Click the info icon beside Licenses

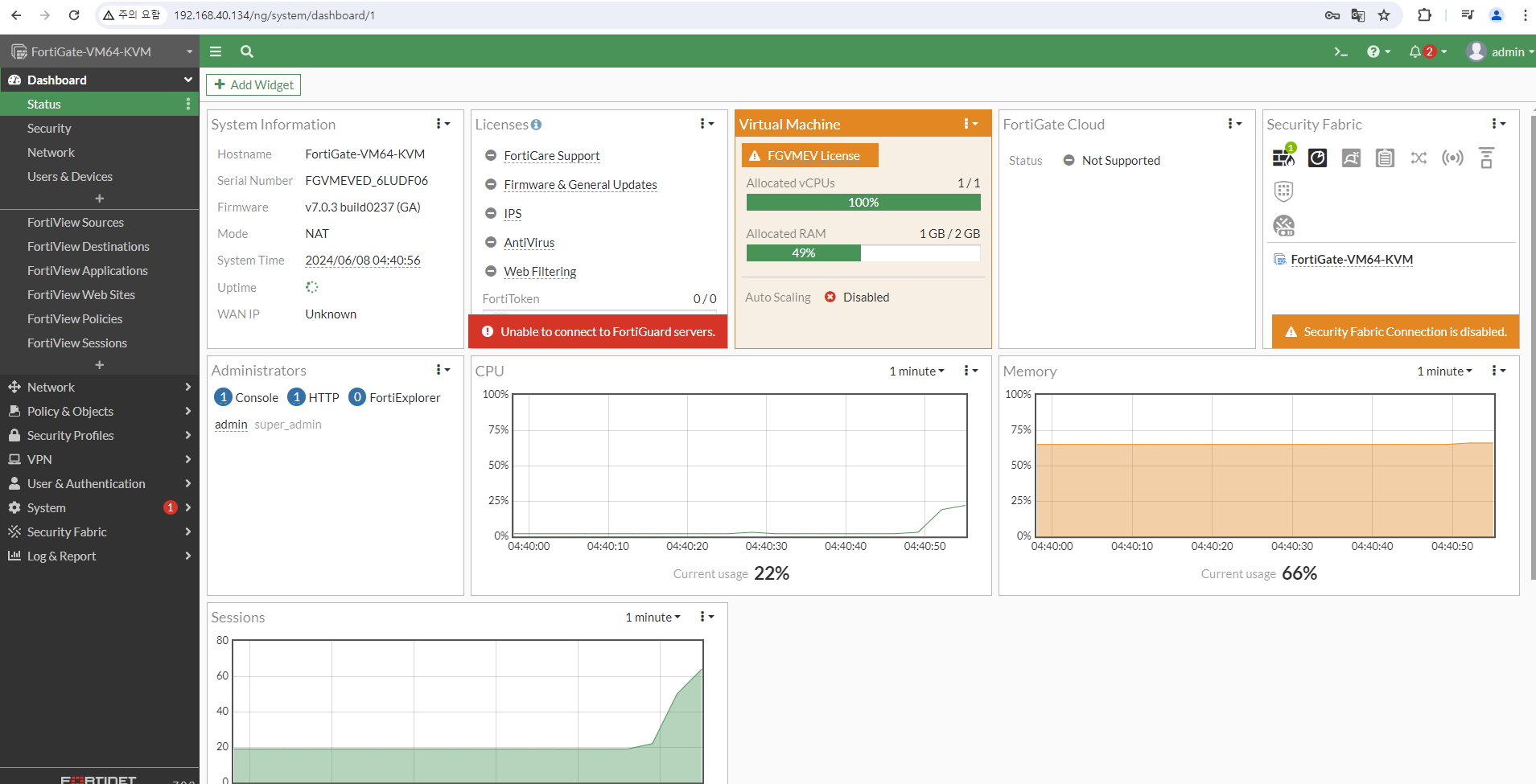click(536, 125)
